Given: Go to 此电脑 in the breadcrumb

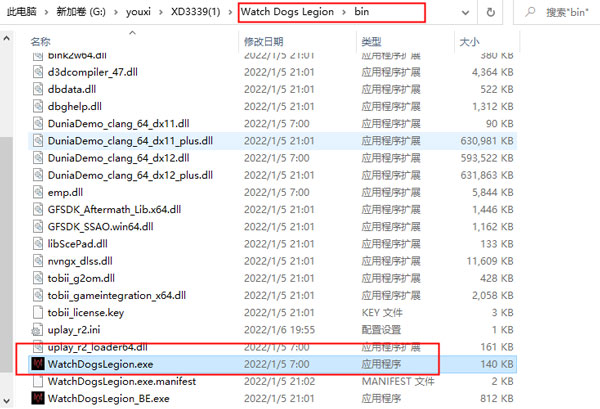Looking at the screenshot, I should 22,12.
